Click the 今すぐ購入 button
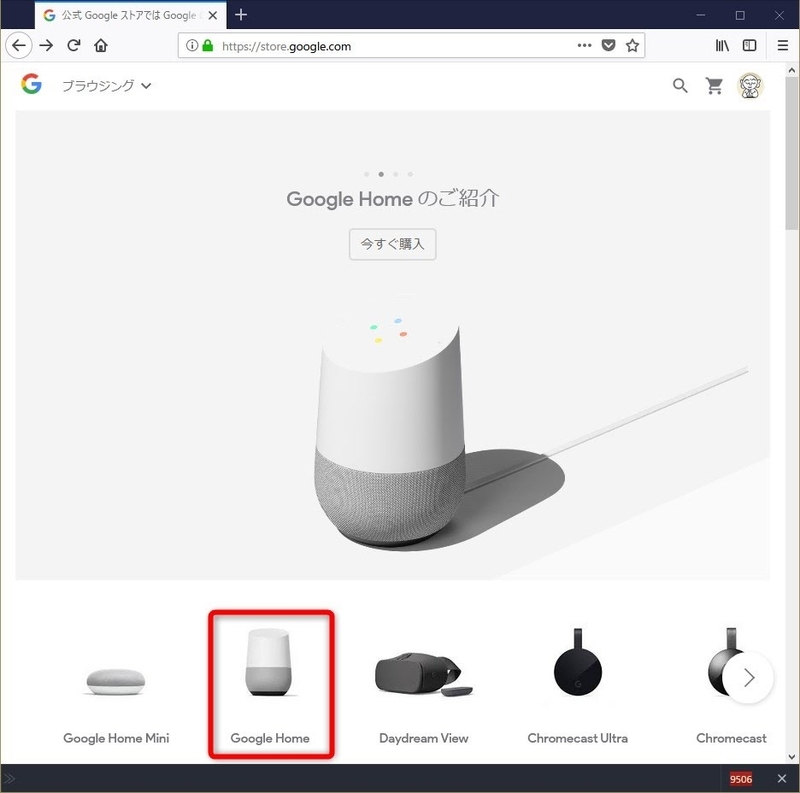This screenshot has height=793, width=800. [x=392, y=244]
